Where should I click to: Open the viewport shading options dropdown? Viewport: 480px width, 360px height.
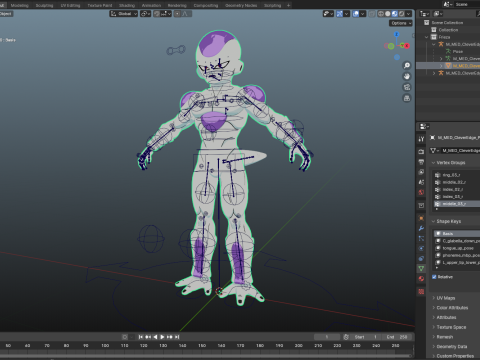pos(409,14)
